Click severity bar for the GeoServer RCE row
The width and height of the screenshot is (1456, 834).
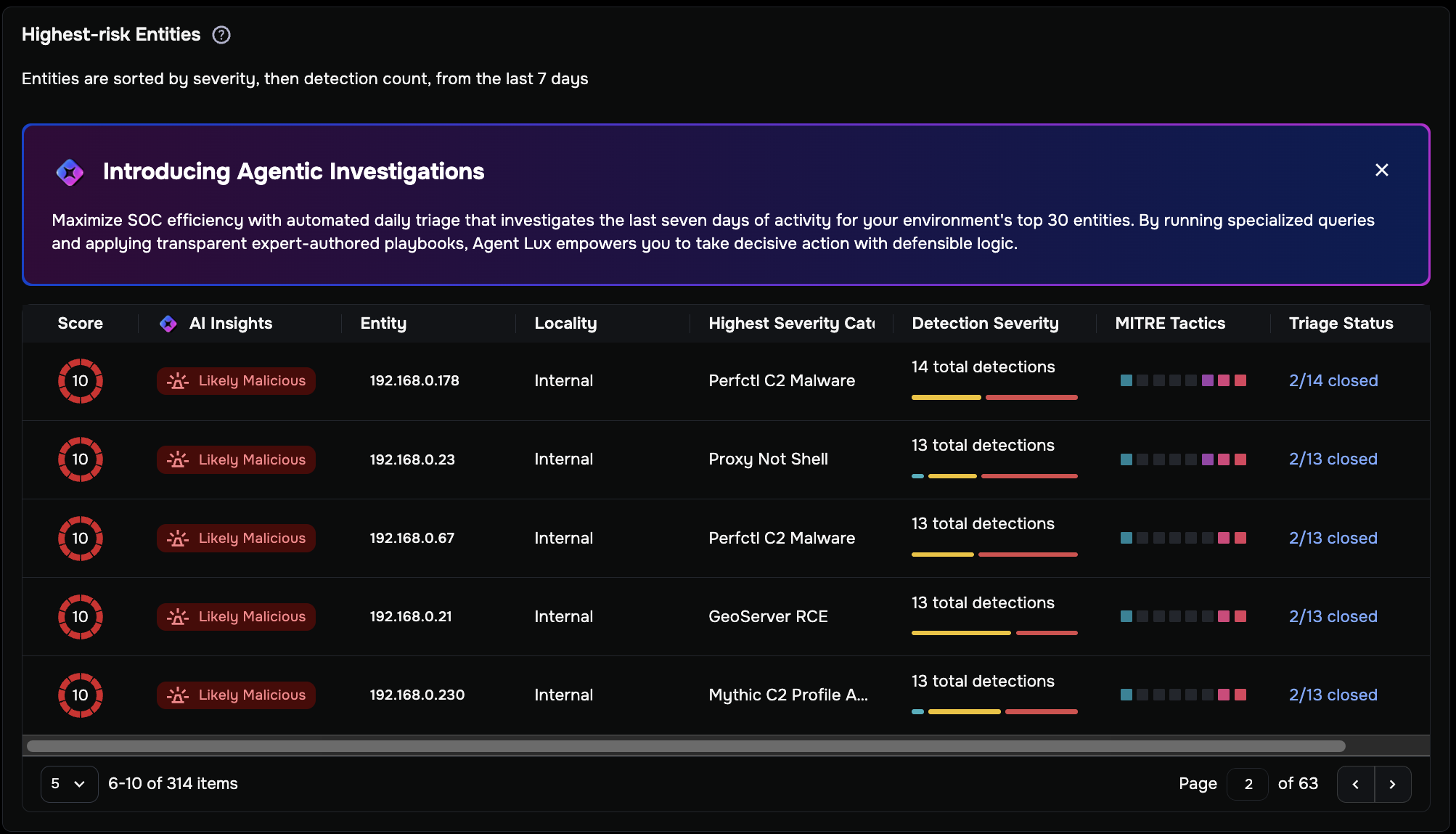coord(994,633)
